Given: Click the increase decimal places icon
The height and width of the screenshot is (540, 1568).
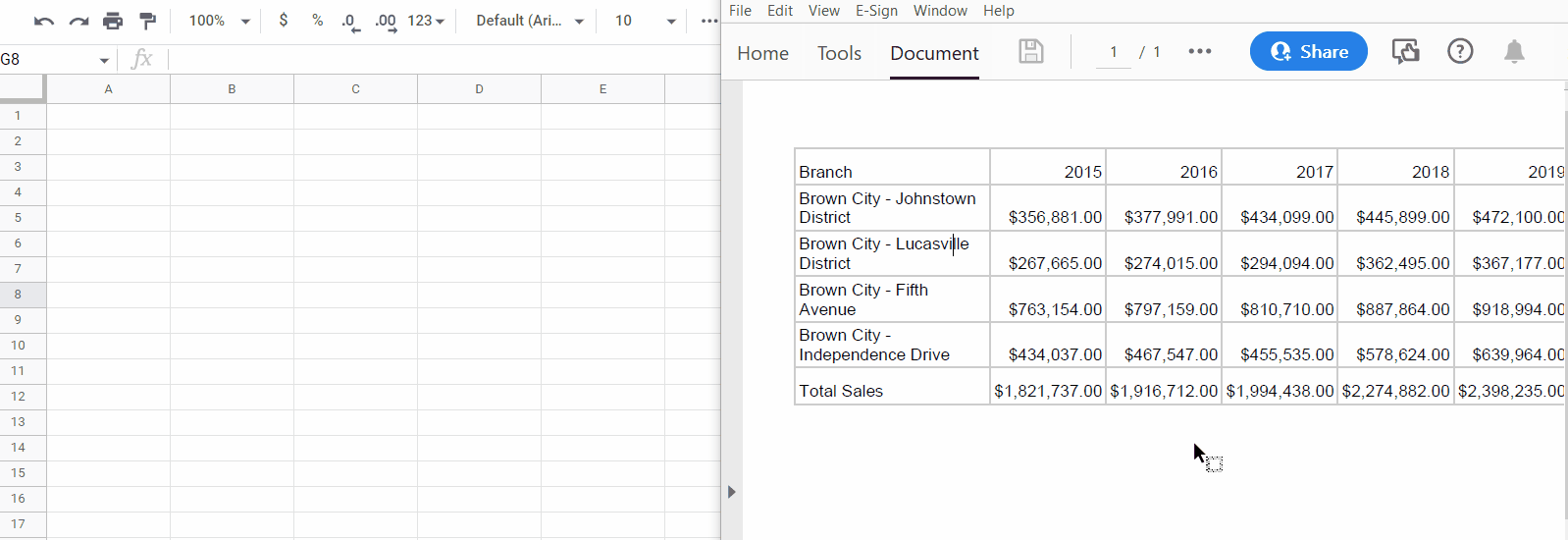Looking at the screenshot, I should tap(386, 22).
